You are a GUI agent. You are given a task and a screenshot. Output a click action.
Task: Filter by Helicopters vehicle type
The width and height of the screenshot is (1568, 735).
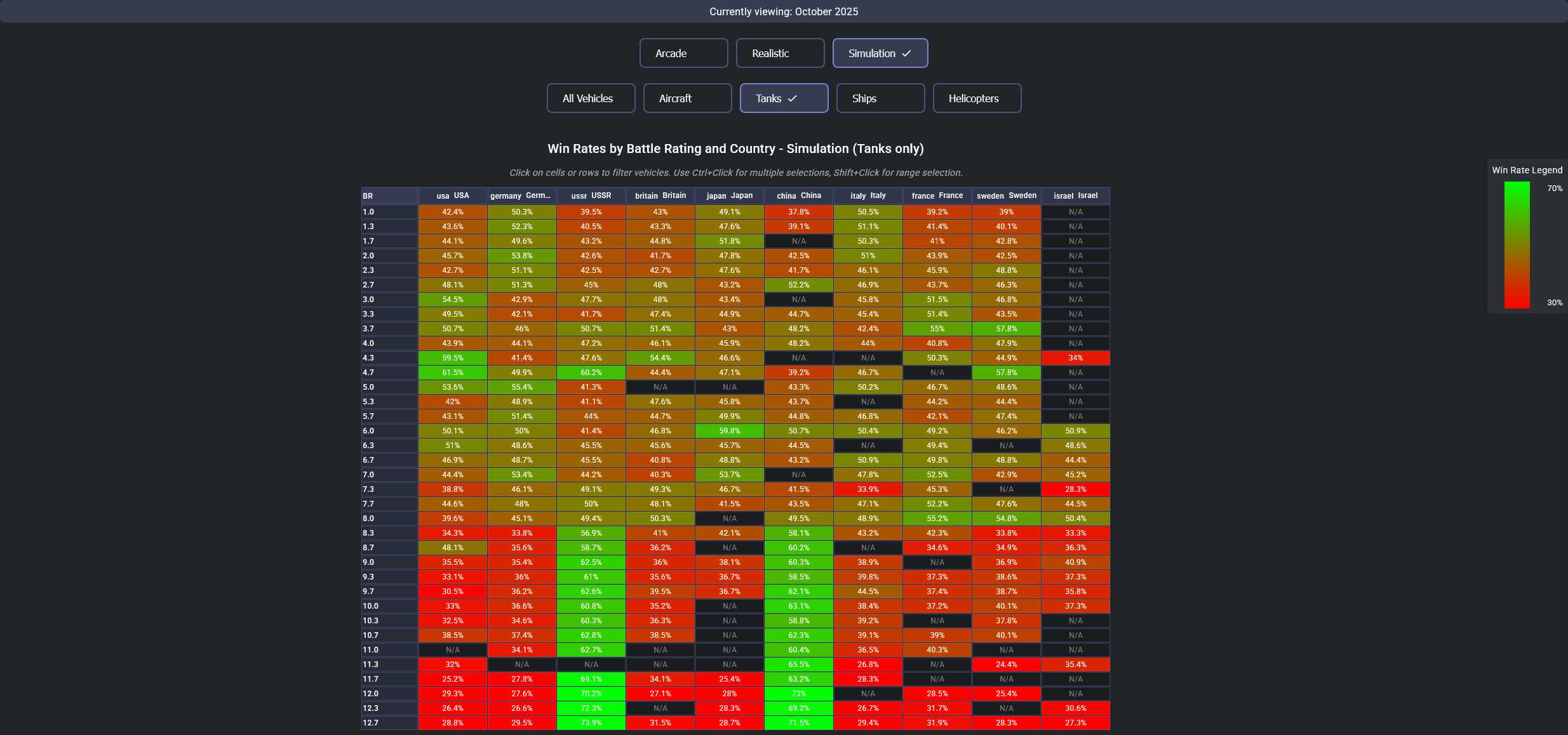977,98
